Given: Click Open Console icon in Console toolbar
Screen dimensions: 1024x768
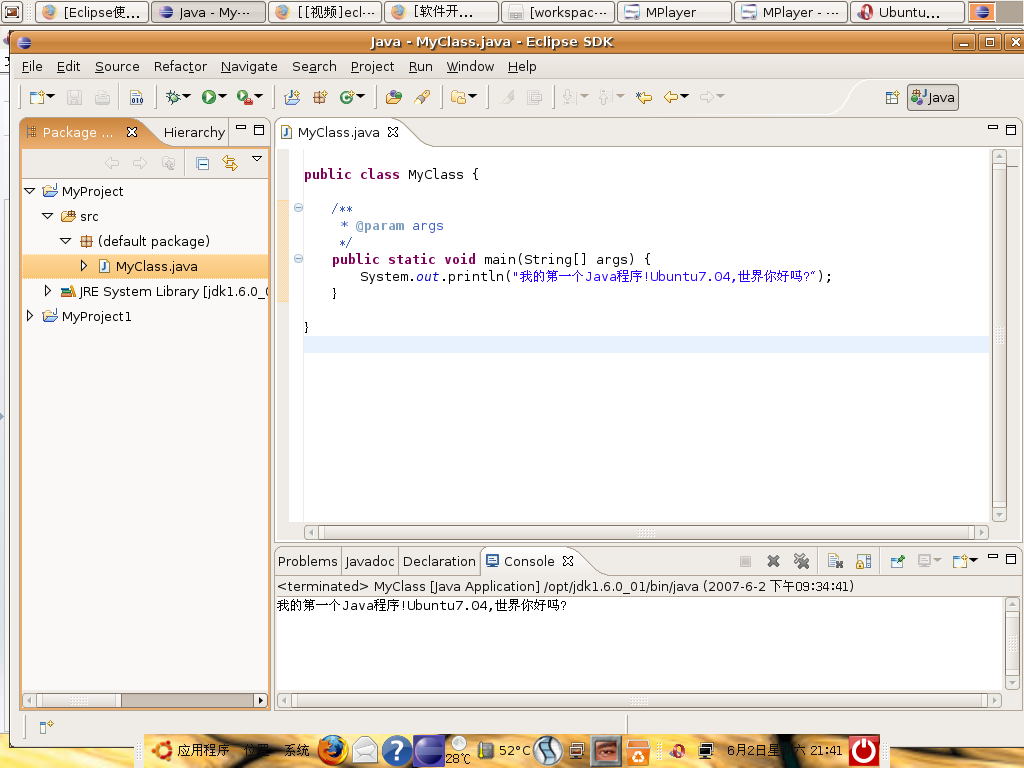Looking at the screenshot, I should pos(960,561).
